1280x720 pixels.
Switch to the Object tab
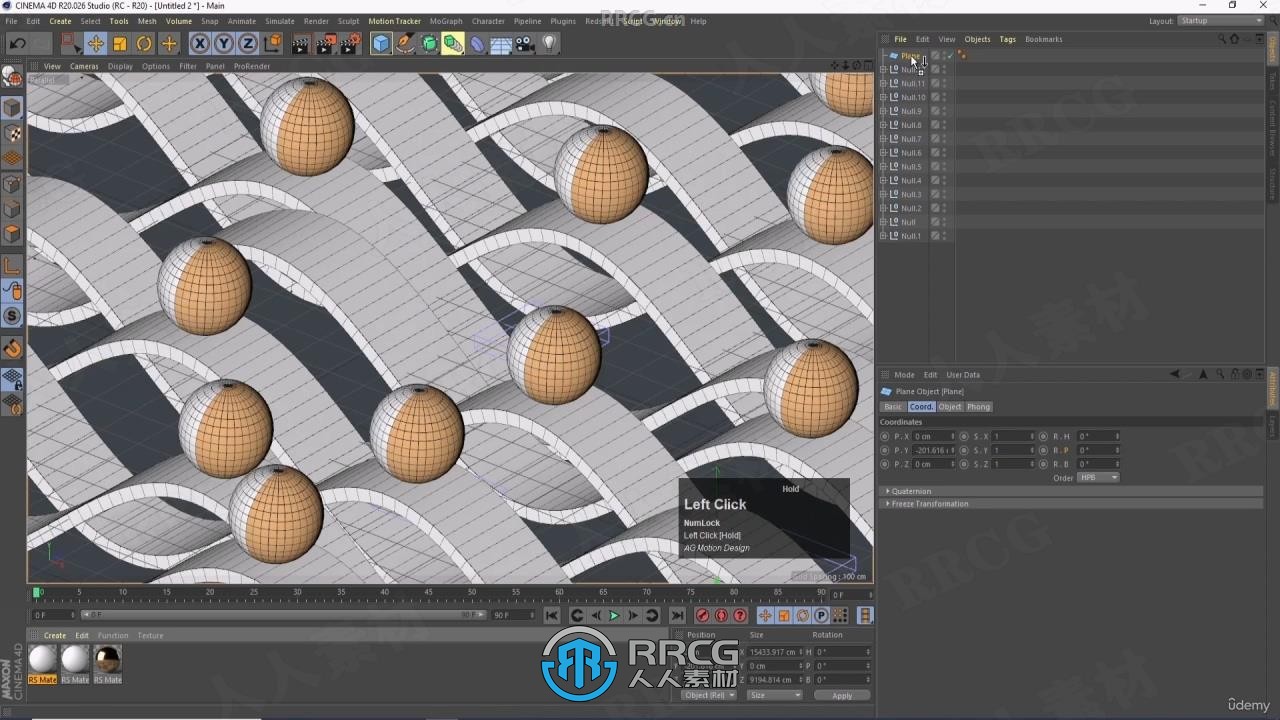[950, 407]
